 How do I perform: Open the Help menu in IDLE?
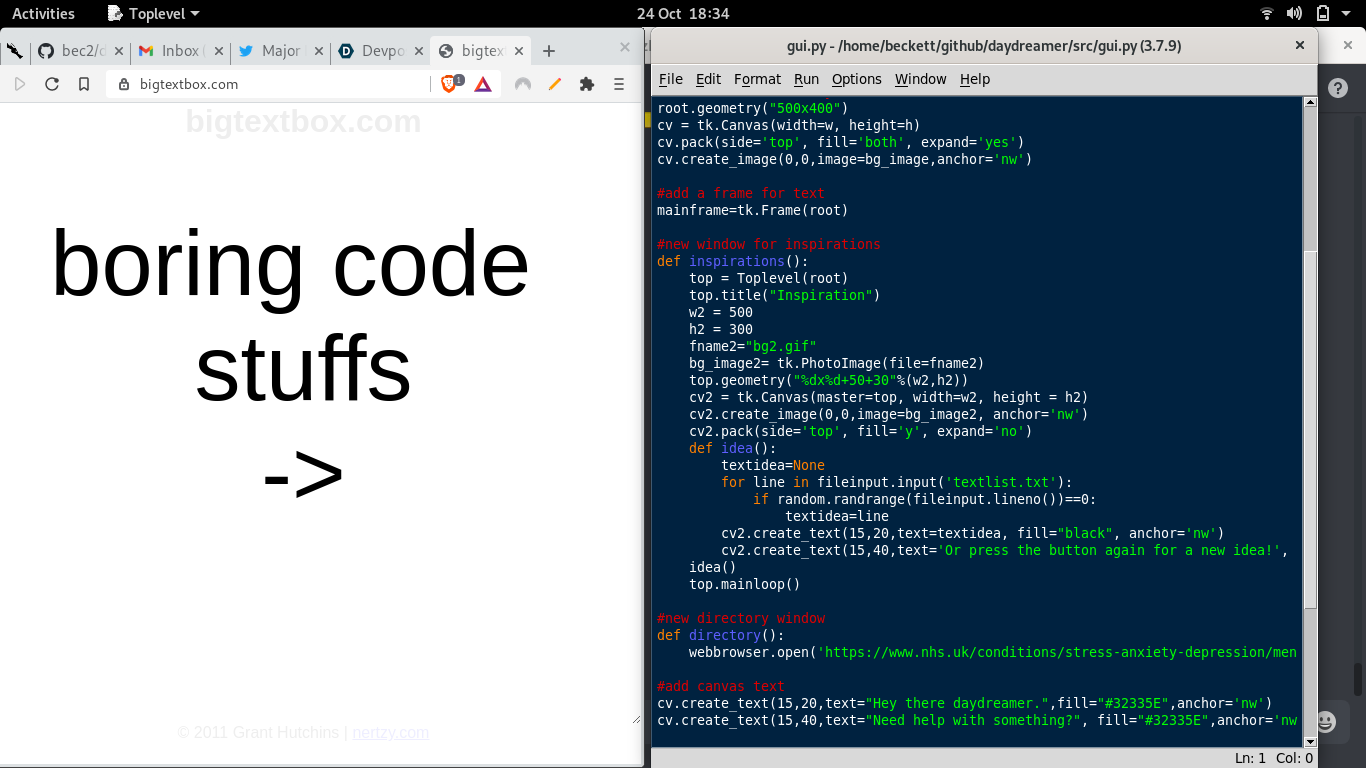975,79
